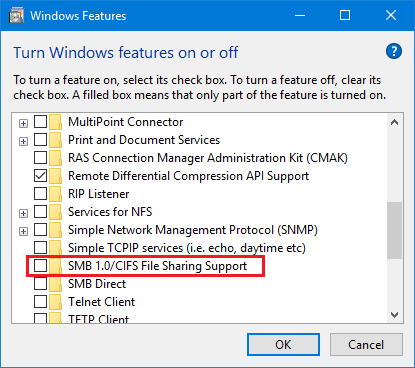Expand Print and Document Services node

click(x=23, y=141)
